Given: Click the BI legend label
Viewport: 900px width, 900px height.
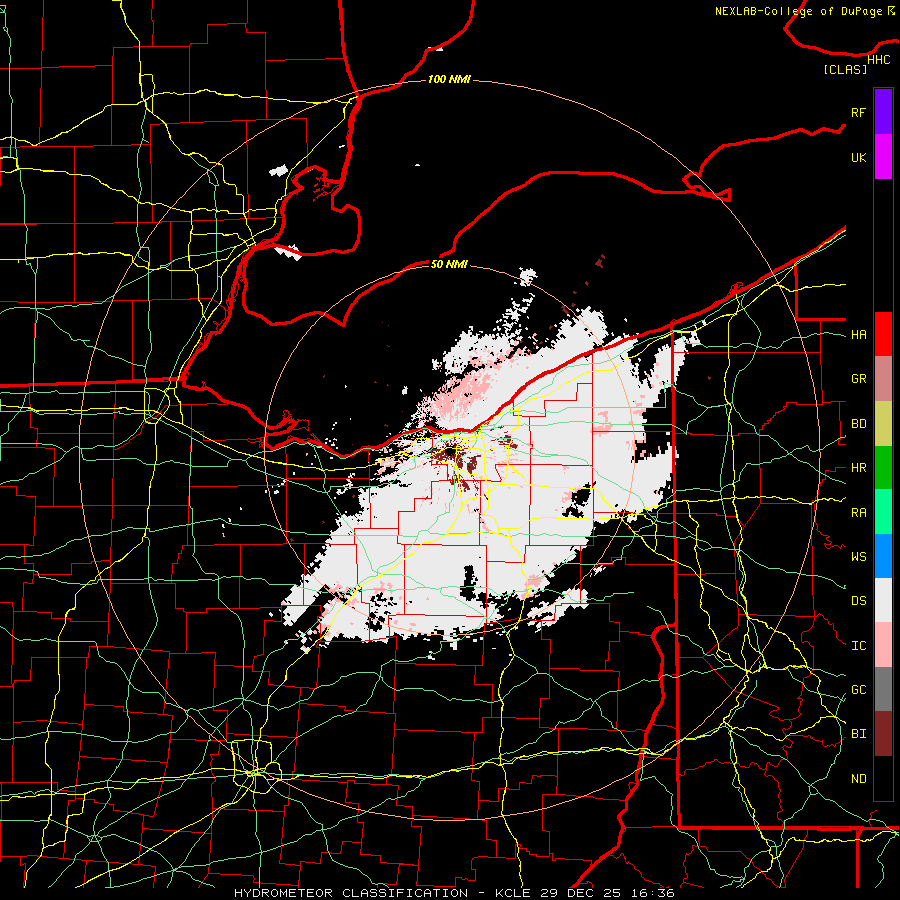Looking at the screenshot, I should pyautogui.click(x=858, y=734).
